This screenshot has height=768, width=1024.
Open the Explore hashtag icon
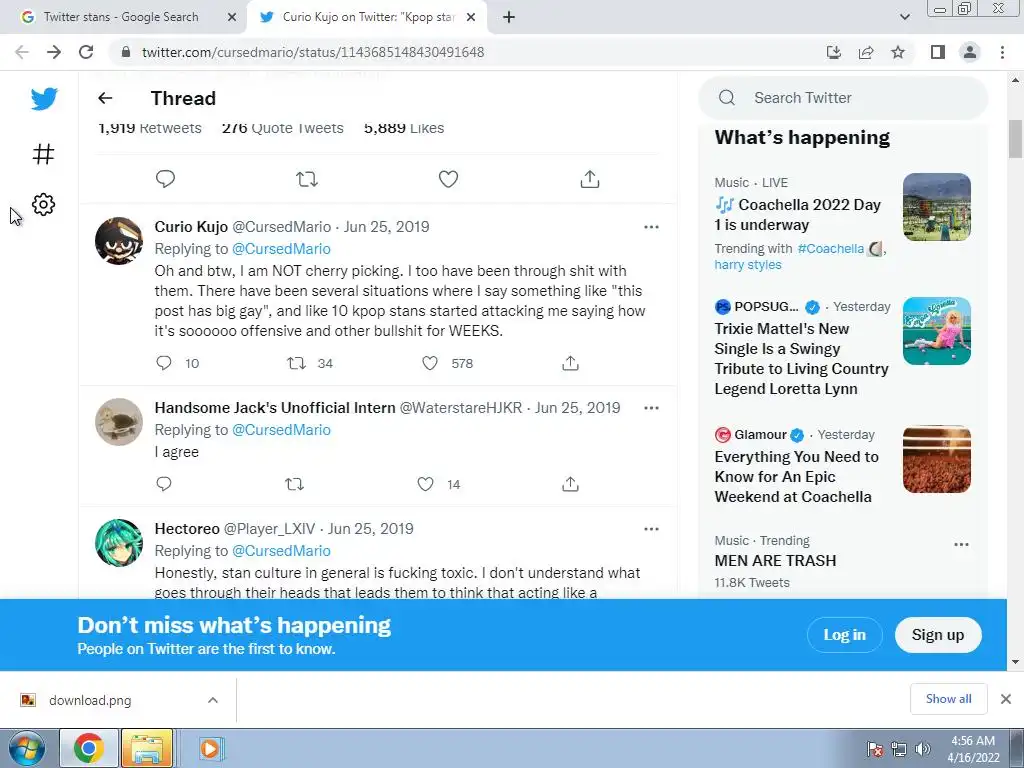coord(43,154)
